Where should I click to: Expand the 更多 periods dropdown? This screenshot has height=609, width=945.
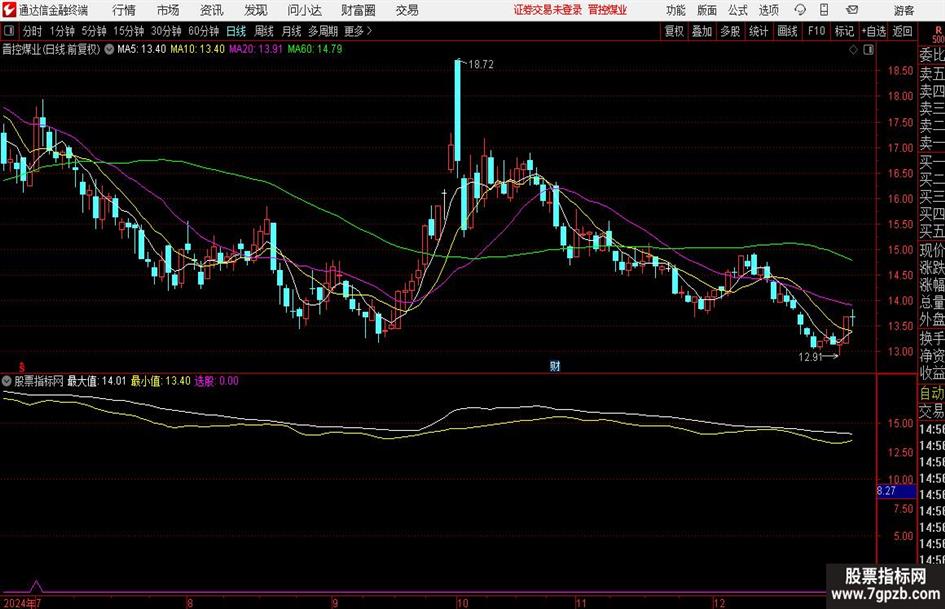(359, 31)
